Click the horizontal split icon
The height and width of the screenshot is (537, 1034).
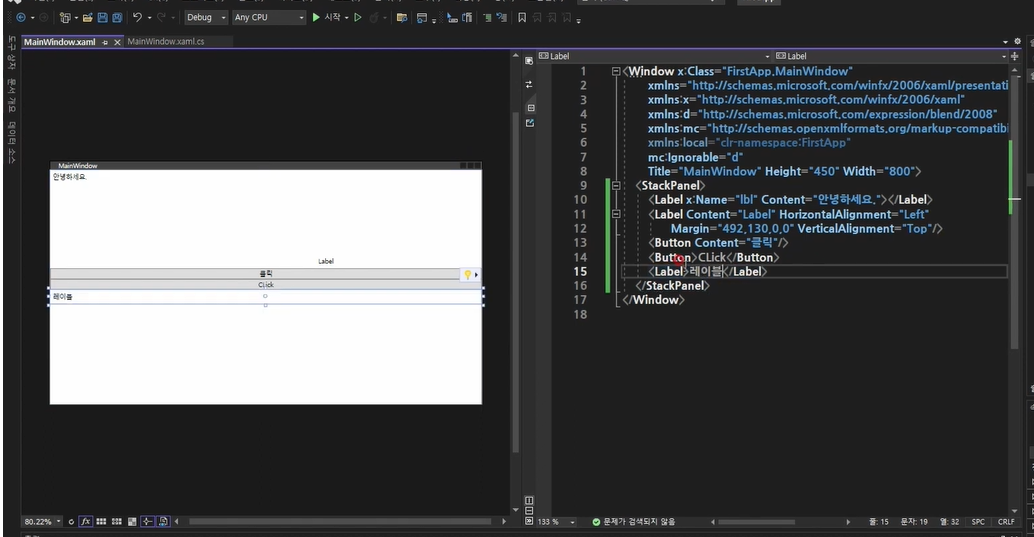pos(529,511)
